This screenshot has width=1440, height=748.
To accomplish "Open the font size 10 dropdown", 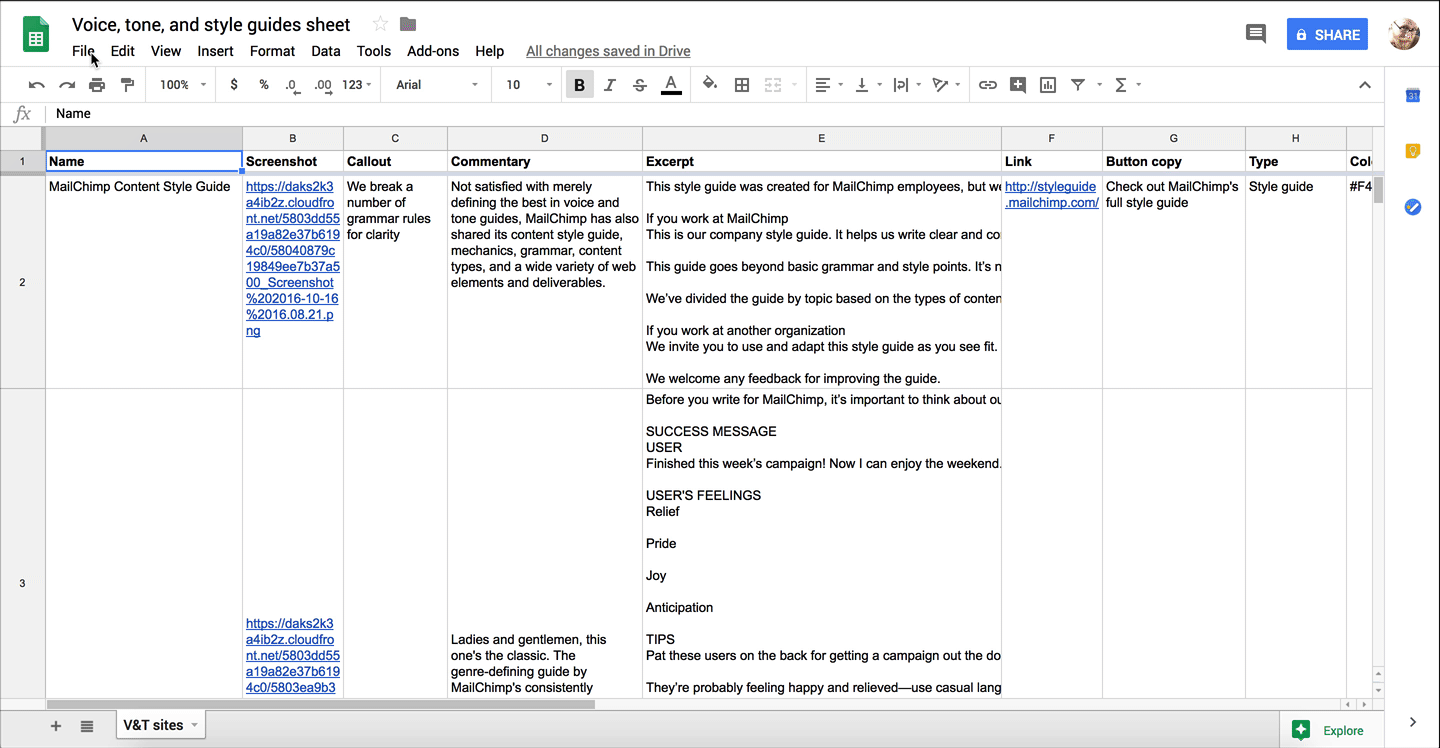I will 528,85.
